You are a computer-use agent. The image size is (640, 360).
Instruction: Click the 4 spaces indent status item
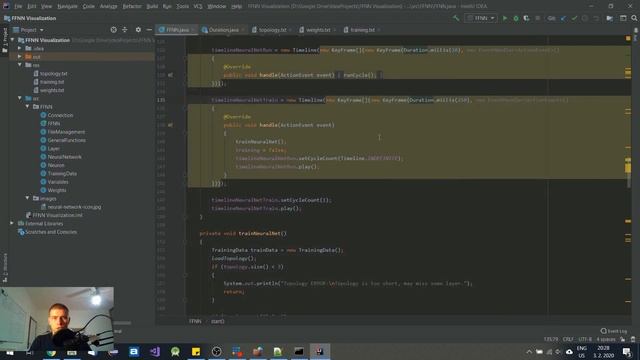pos(606,339)
